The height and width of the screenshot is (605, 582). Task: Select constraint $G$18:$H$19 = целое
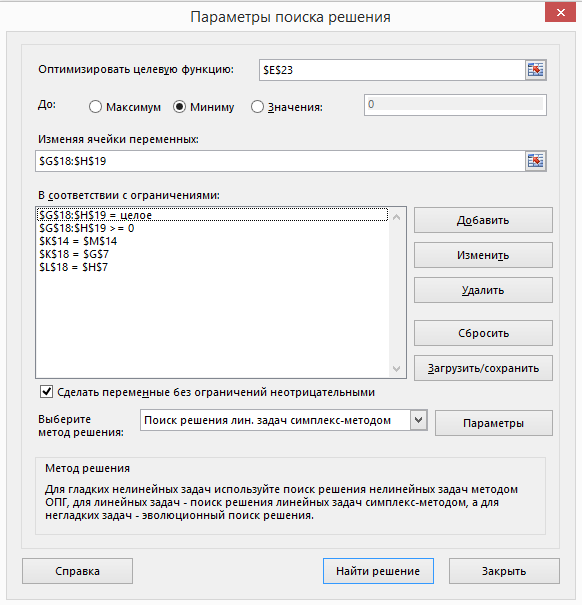pyautogui.click(x=212, y=215)
